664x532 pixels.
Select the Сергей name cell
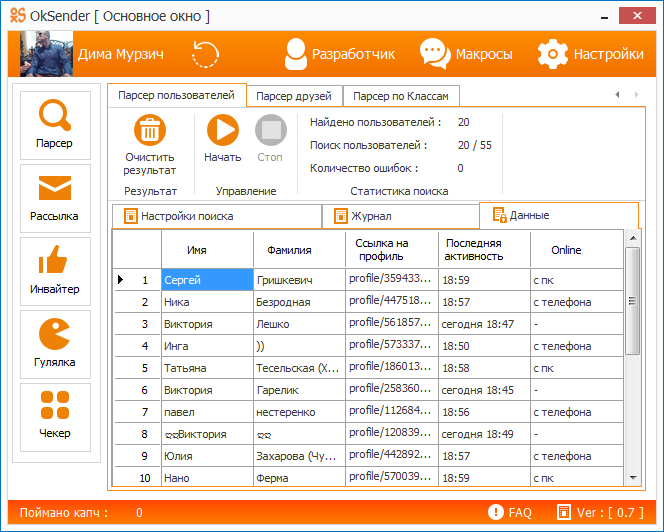point(207,280)
